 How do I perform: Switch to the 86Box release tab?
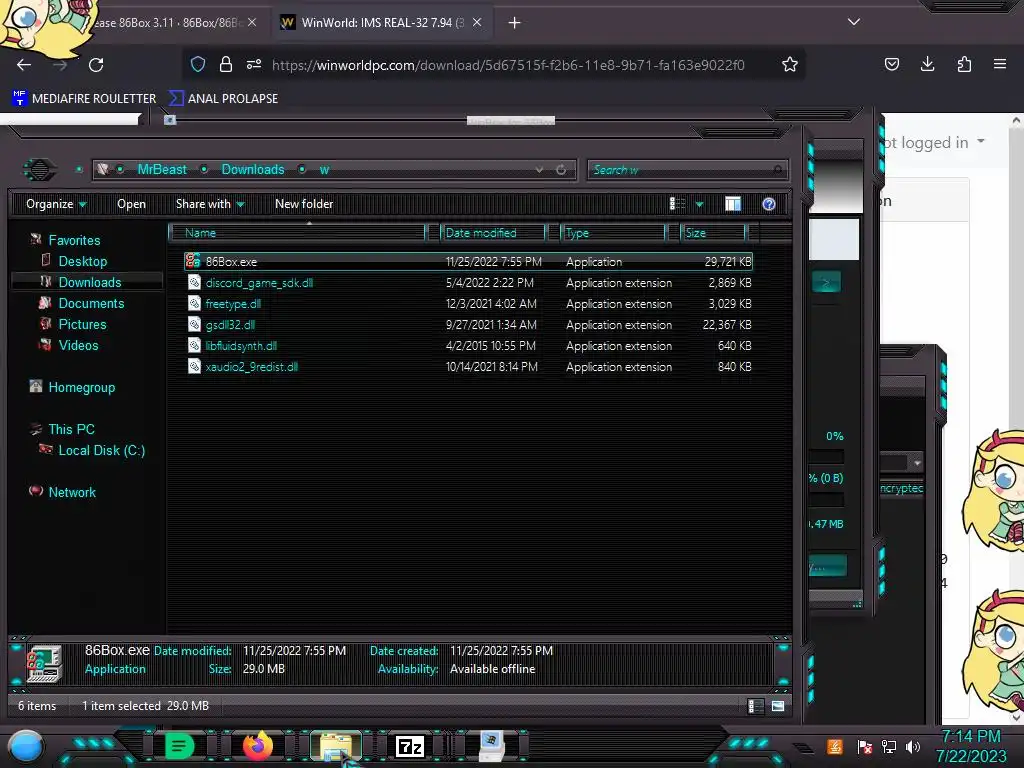(170, 23)
